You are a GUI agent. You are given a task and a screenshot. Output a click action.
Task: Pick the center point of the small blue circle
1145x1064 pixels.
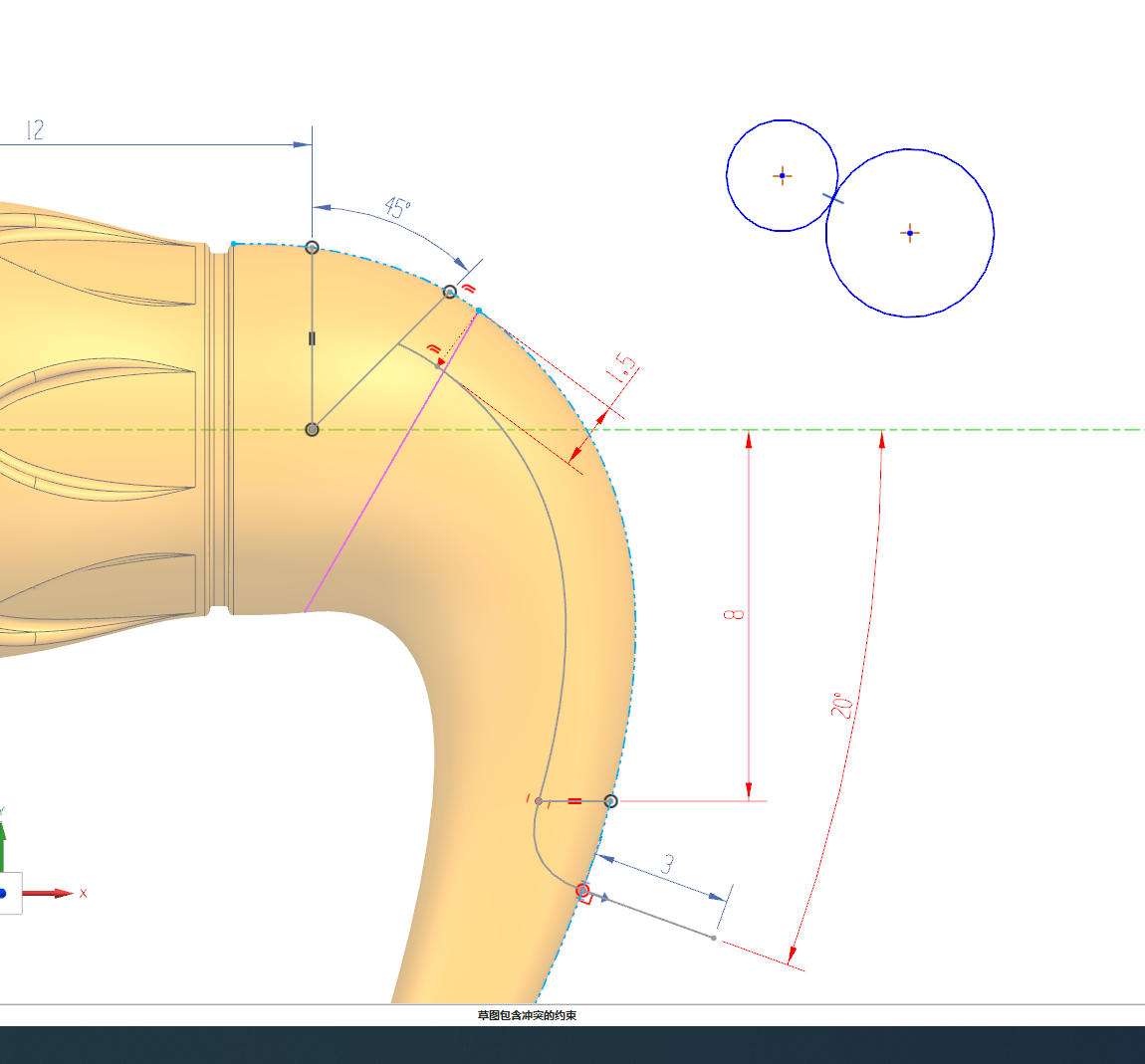click(782, 176)
